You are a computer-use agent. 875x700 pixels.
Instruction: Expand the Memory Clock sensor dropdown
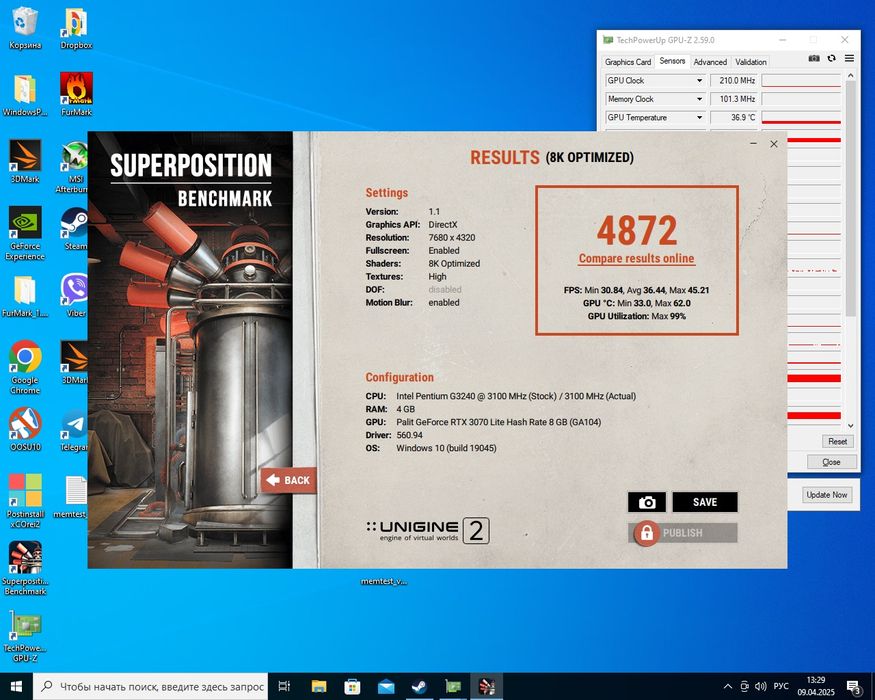(699, 99)
